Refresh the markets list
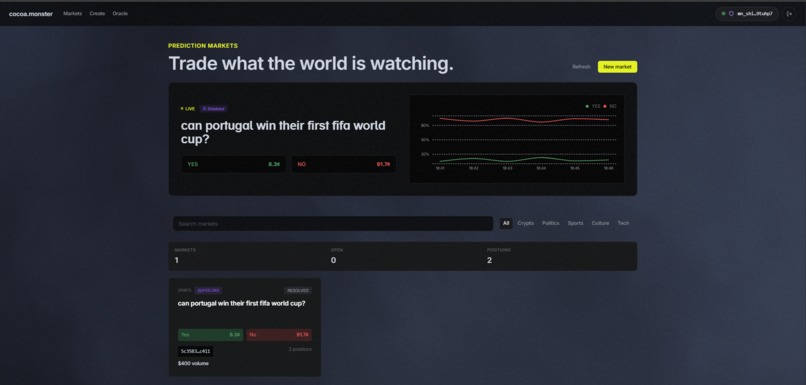This screenshot has height=385, width=806. (x=581, y=67)
